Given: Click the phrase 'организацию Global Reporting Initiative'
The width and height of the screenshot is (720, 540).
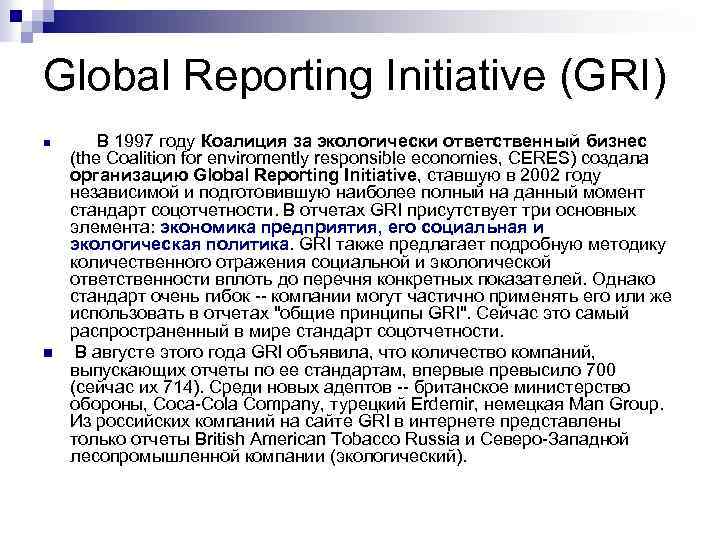Looking at the screenshot, I should pos(243,175).
